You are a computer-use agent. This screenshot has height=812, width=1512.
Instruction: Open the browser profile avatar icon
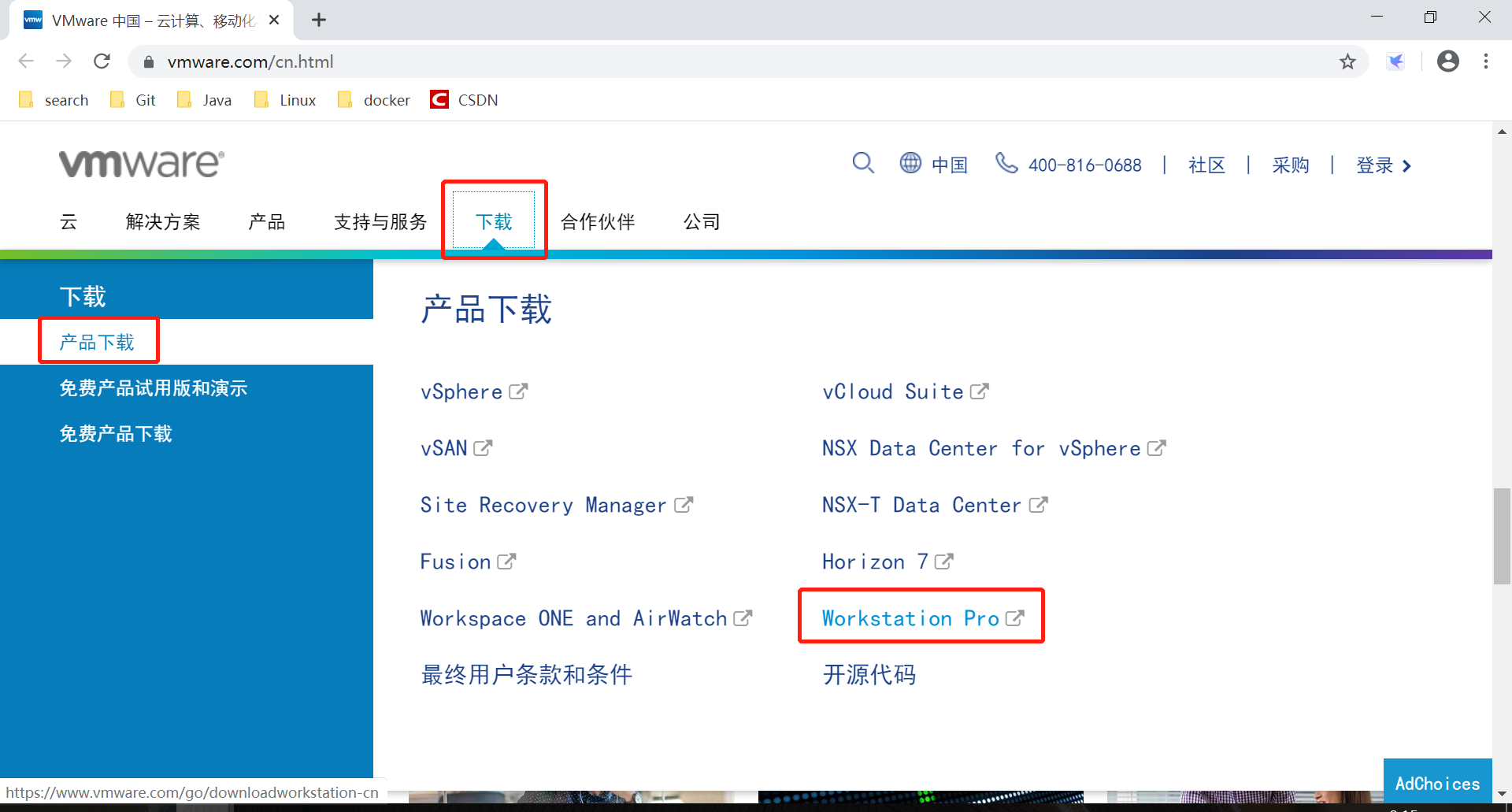pyautogui.click(x=1448, y=61)
